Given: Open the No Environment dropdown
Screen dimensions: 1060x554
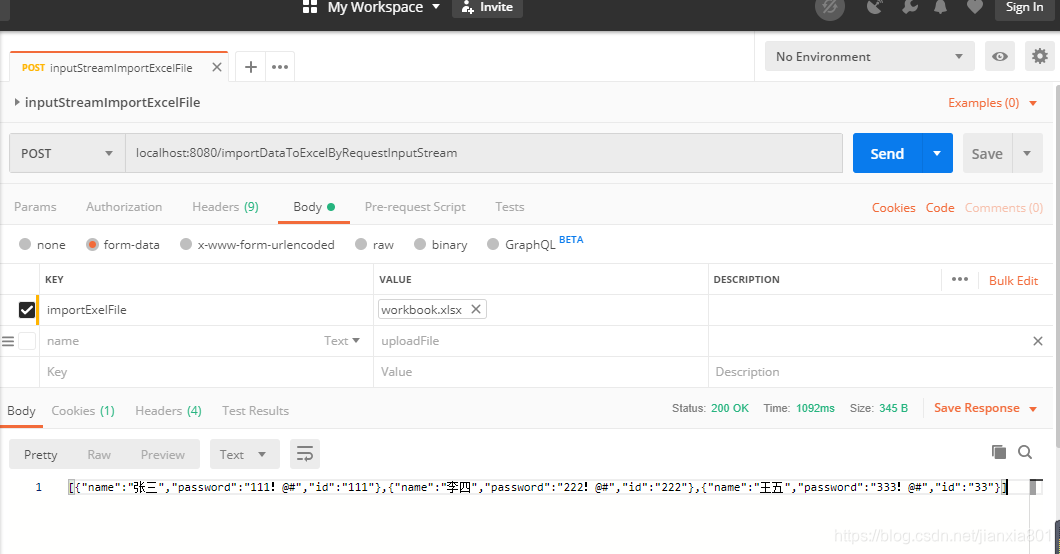Looking at the screenshot, I should [869, 57].
